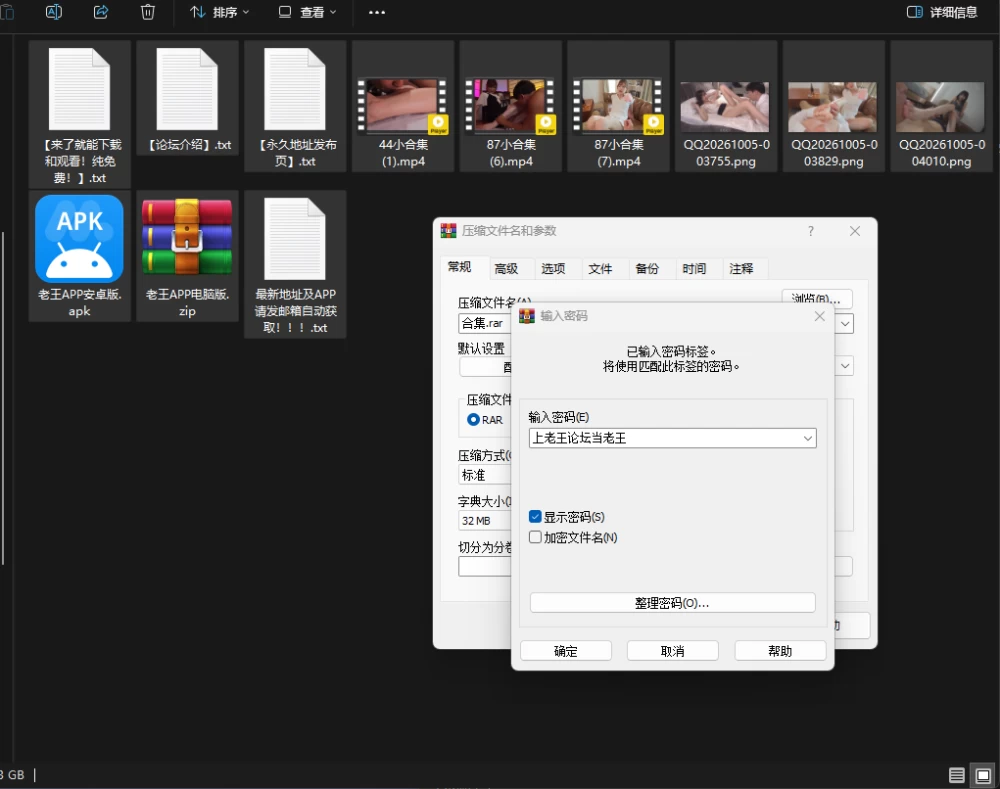Open the 排序 sort dropdown
This screenshot has height=789, width=1000.
(219, 12)
